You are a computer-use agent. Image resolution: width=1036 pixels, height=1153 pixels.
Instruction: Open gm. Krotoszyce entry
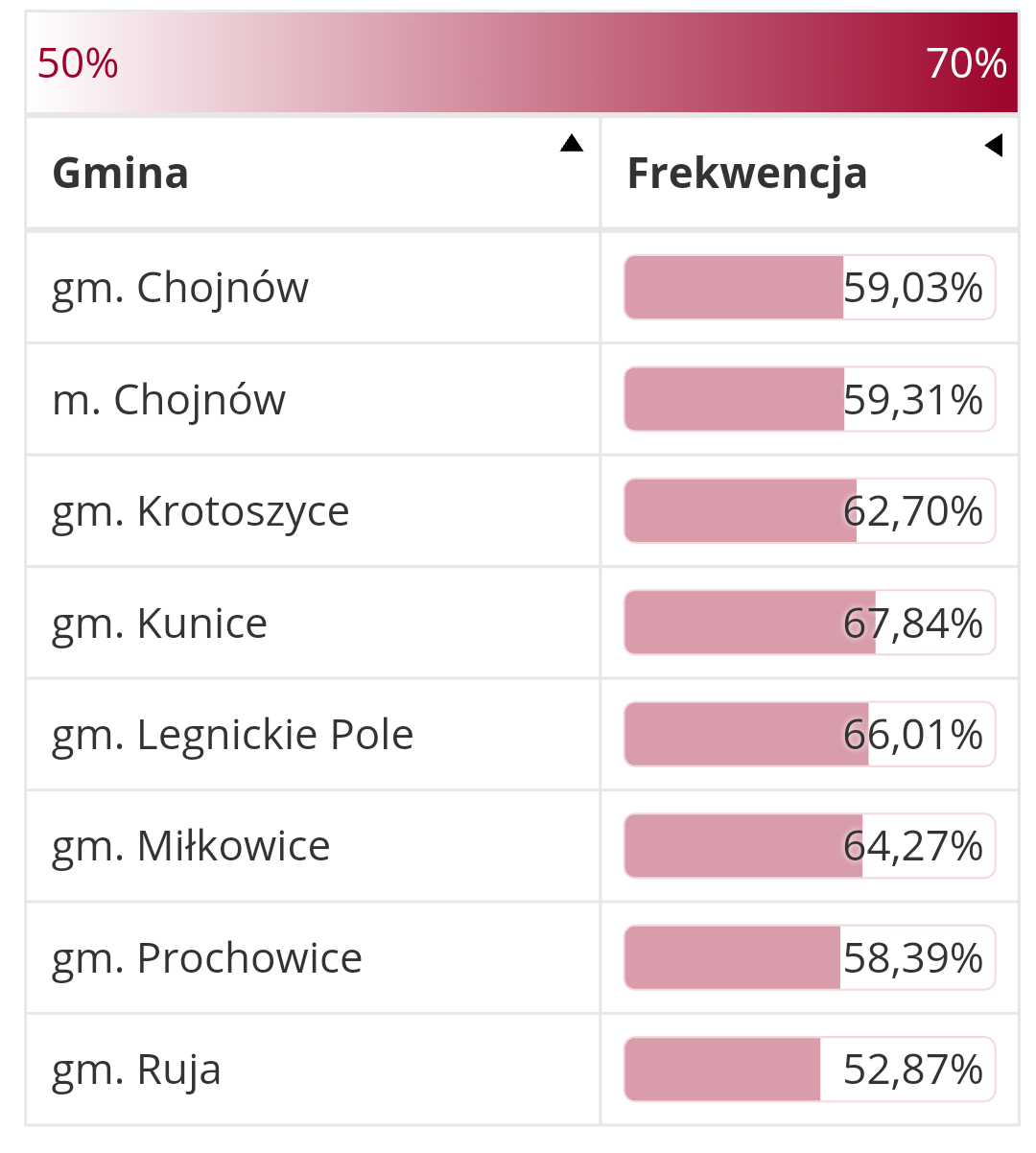coord(200,511)
